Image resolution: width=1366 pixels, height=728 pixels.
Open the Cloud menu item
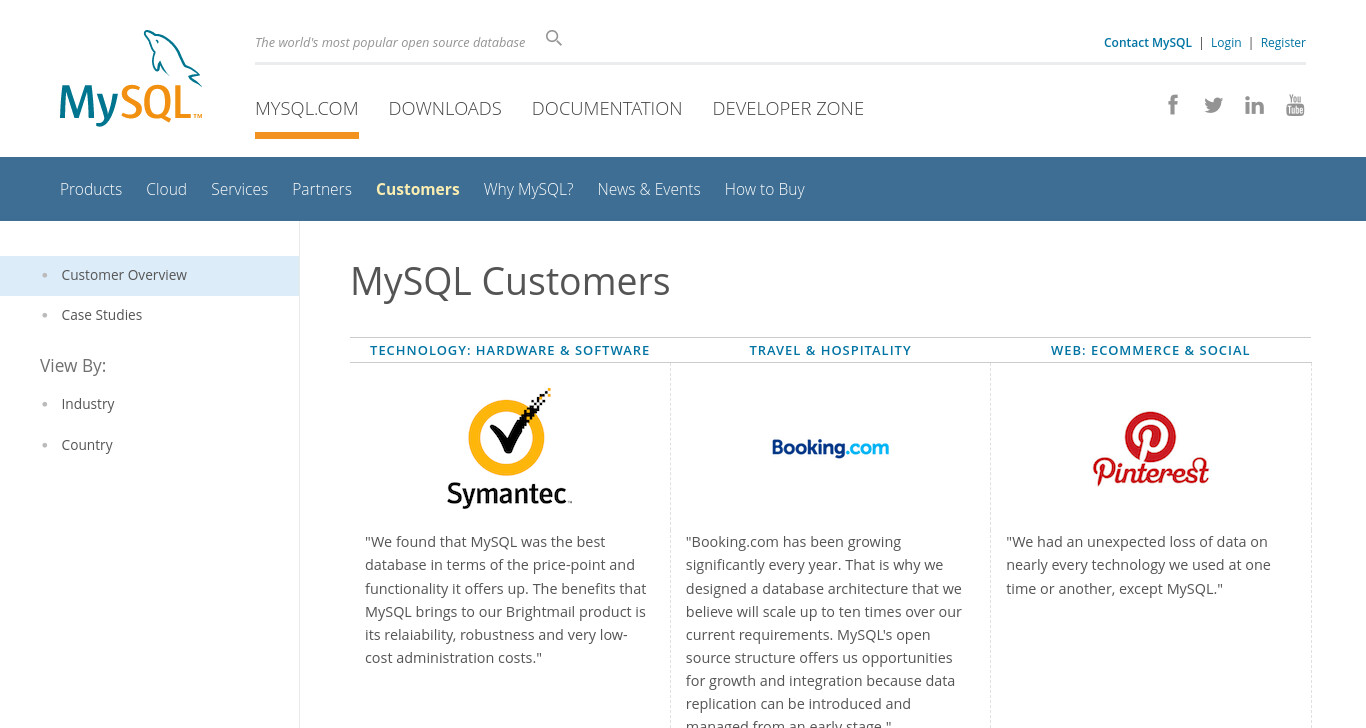tap(166, 189)
